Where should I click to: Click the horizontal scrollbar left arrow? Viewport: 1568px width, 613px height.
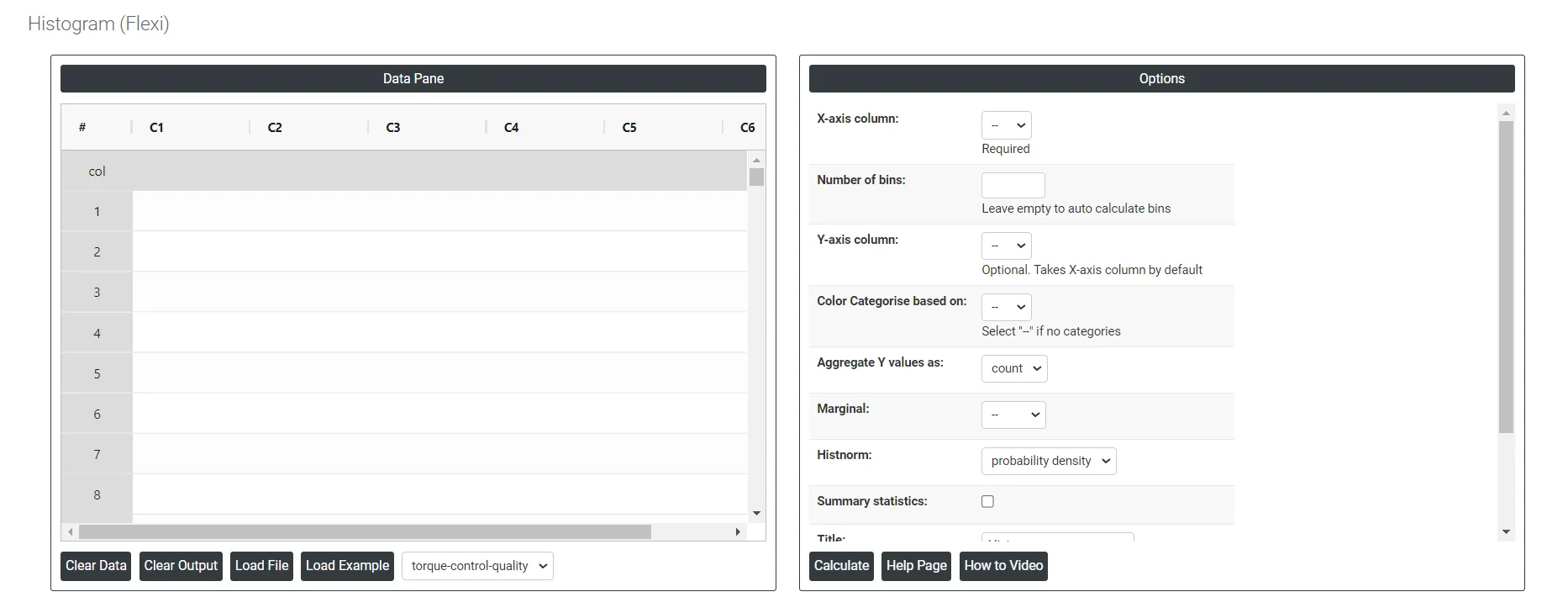coord(71,532)
